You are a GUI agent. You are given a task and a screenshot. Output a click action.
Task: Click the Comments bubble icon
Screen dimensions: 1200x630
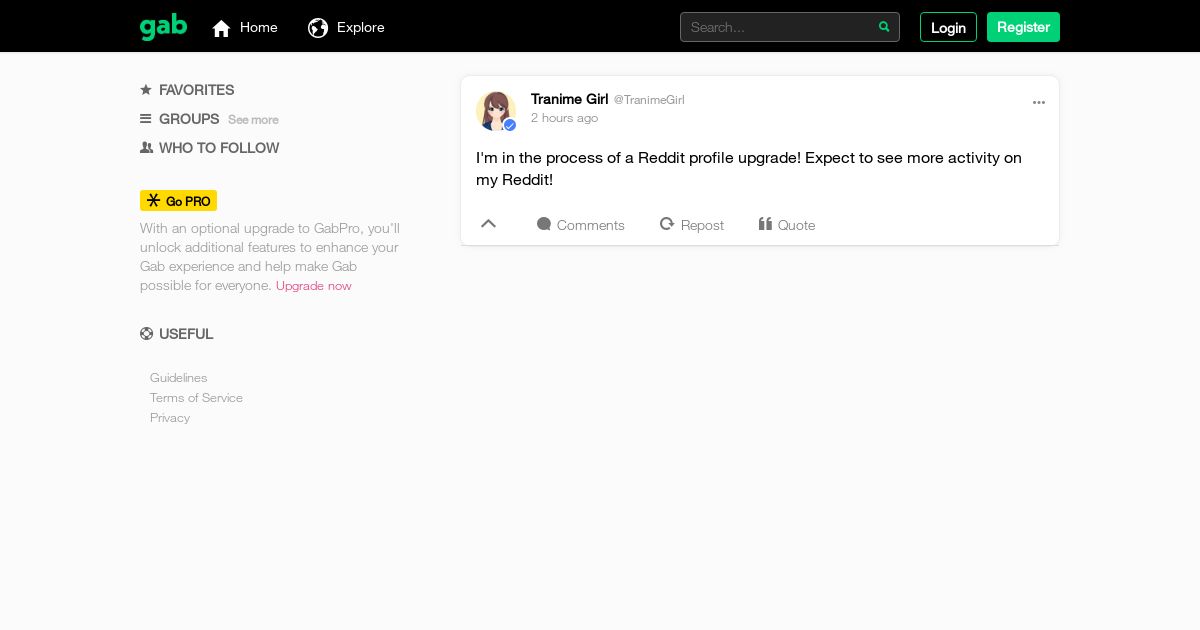(x=544, y=224)
